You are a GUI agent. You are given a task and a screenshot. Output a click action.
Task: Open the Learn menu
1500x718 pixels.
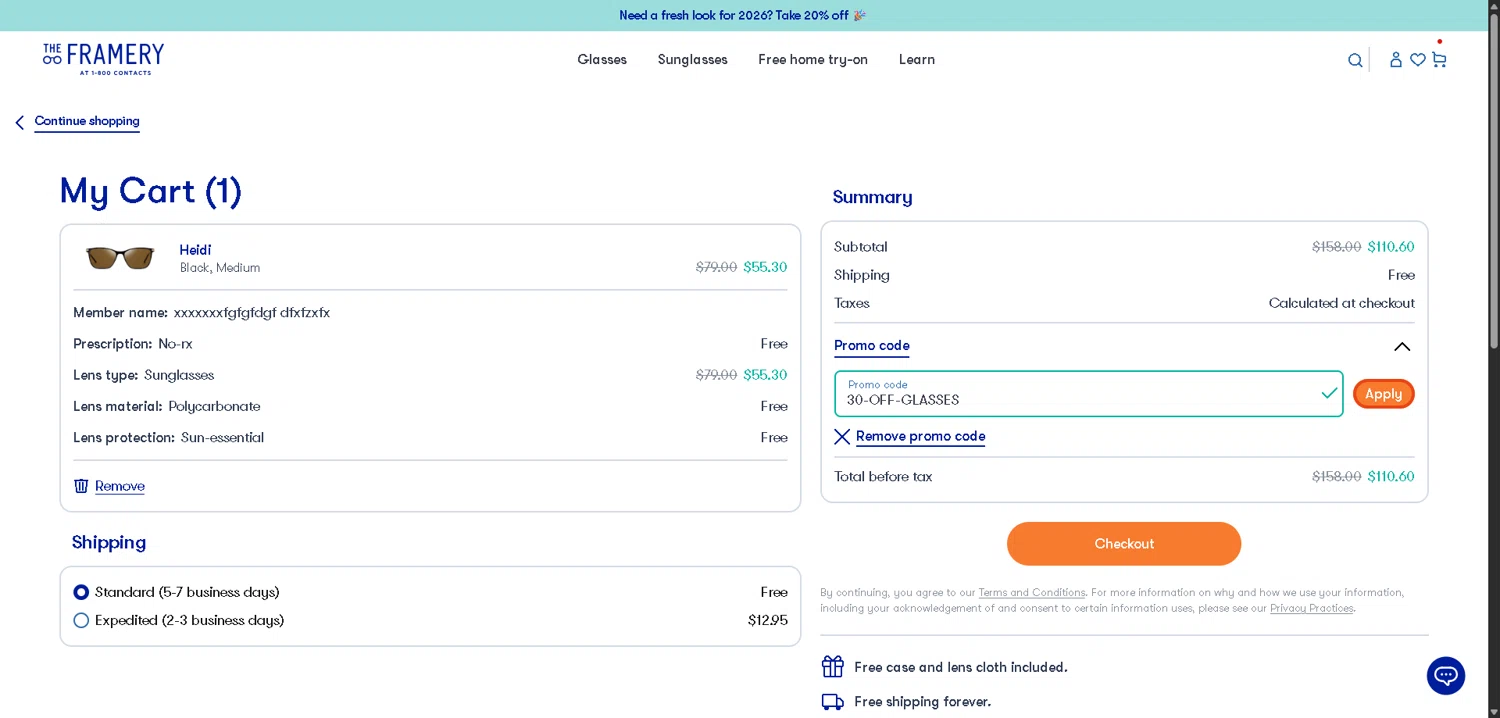pyautogui.click(x=917, y=60)
